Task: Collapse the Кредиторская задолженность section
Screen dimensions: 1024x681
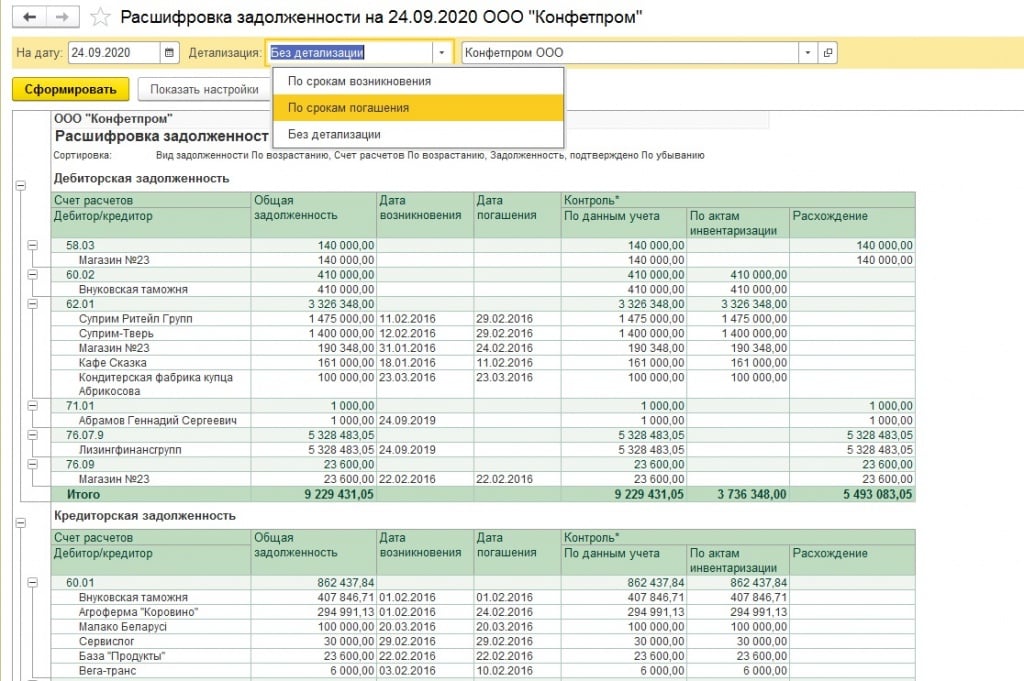Action: (x=19, y=522)
